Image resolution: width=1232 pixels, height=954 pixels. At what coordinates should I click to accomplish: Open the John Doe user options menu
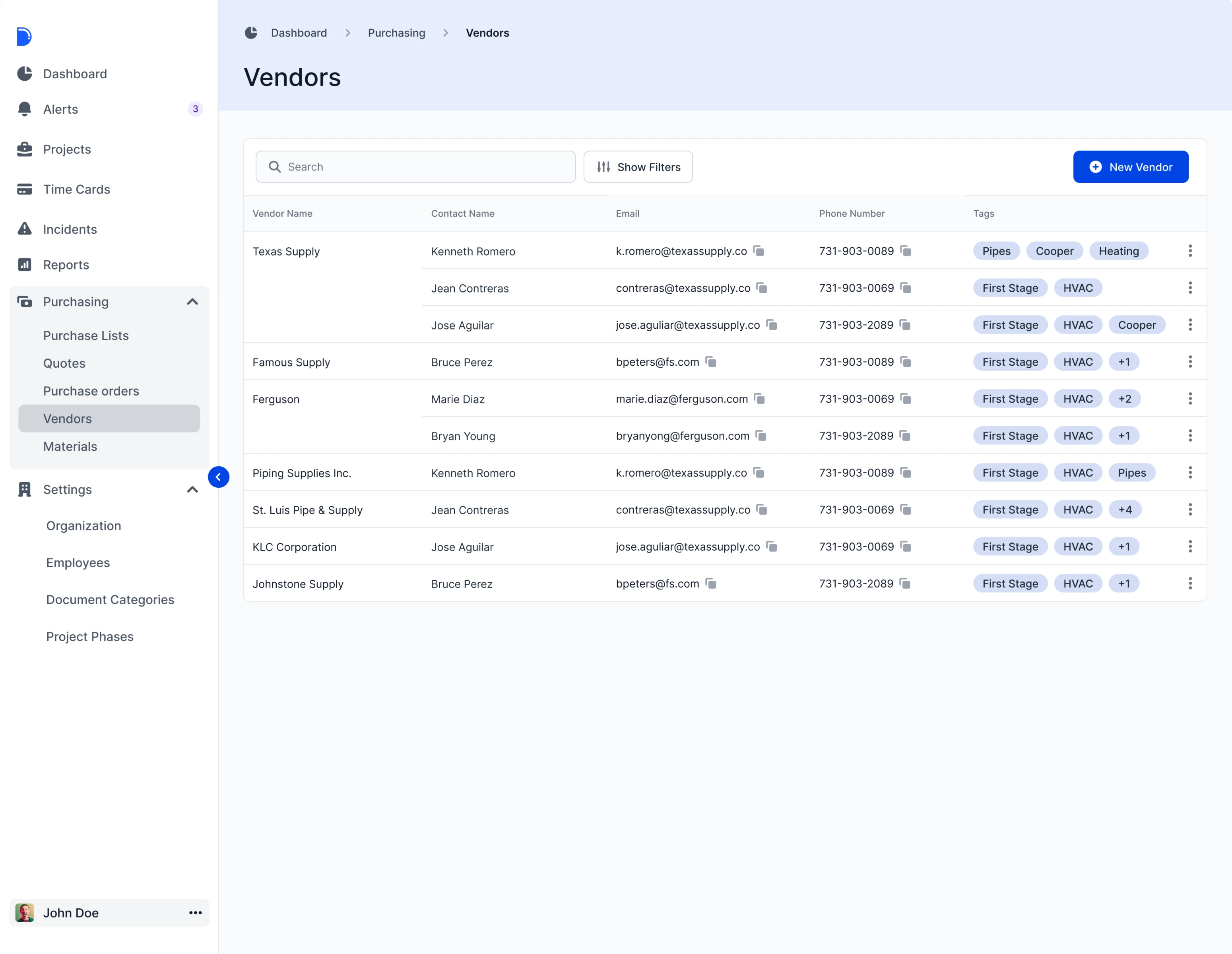(195, 913)
